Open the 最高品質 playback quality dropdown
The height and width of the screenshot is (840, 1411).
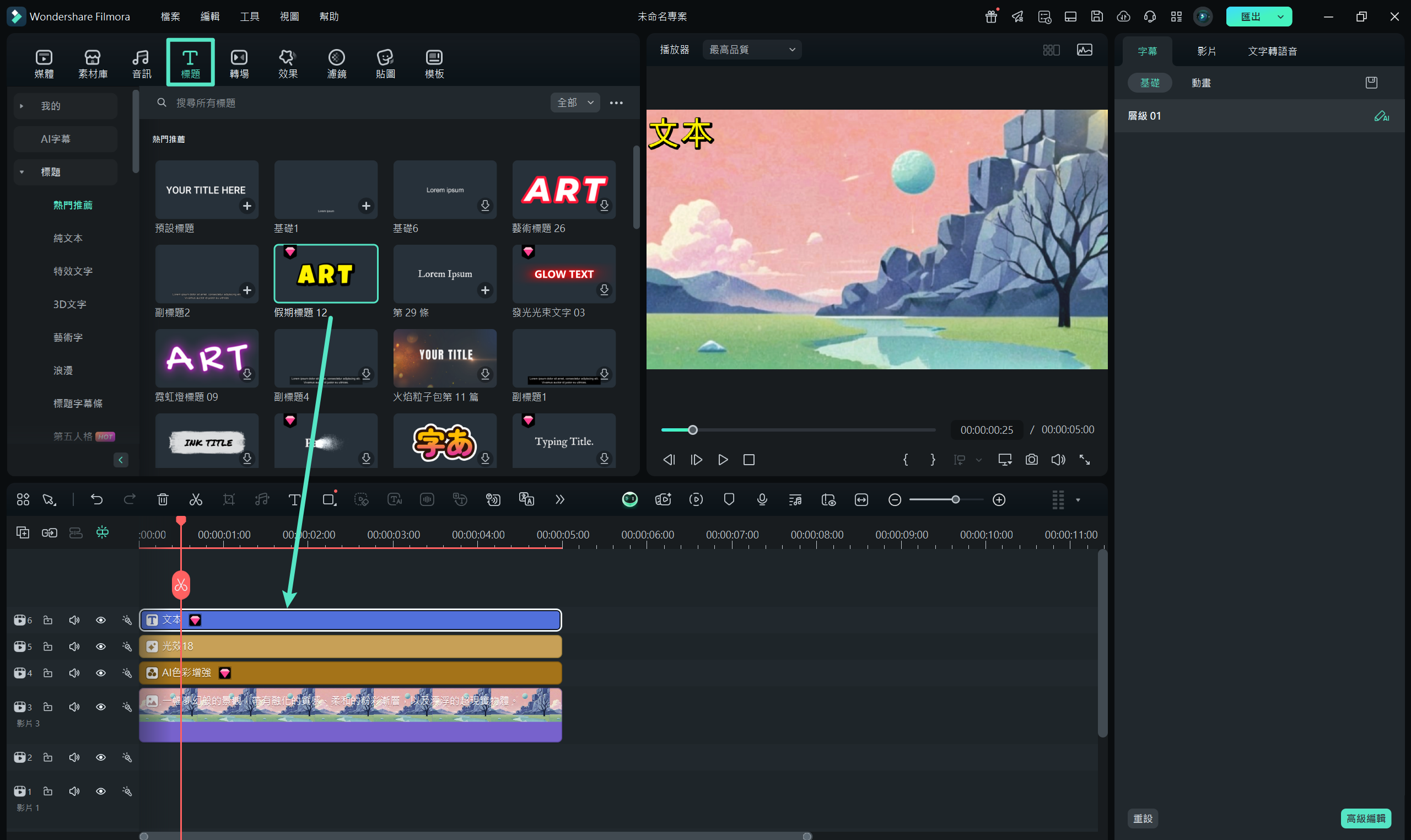[x=752, y=50]
